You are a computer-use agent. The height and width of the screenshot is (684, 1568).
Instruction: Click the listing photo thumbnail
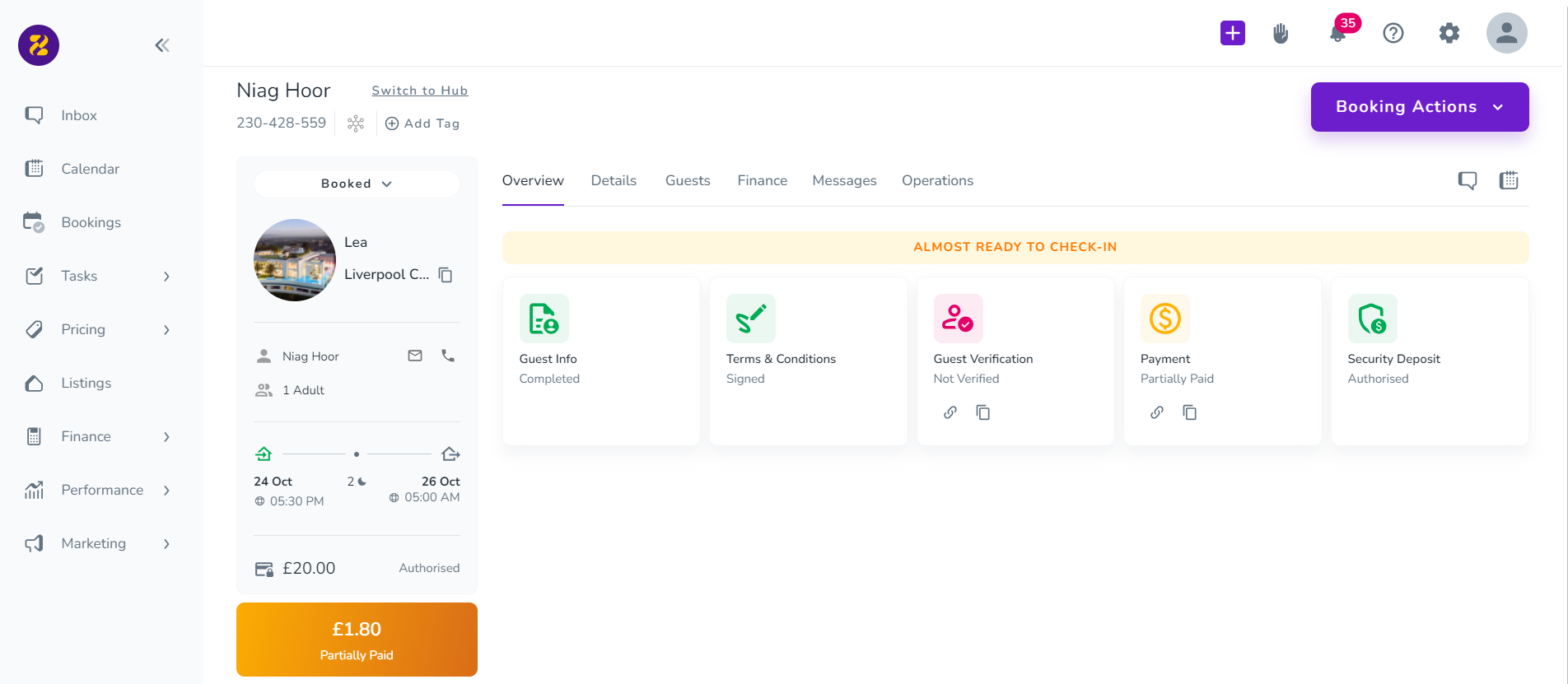tap(295, 260)
